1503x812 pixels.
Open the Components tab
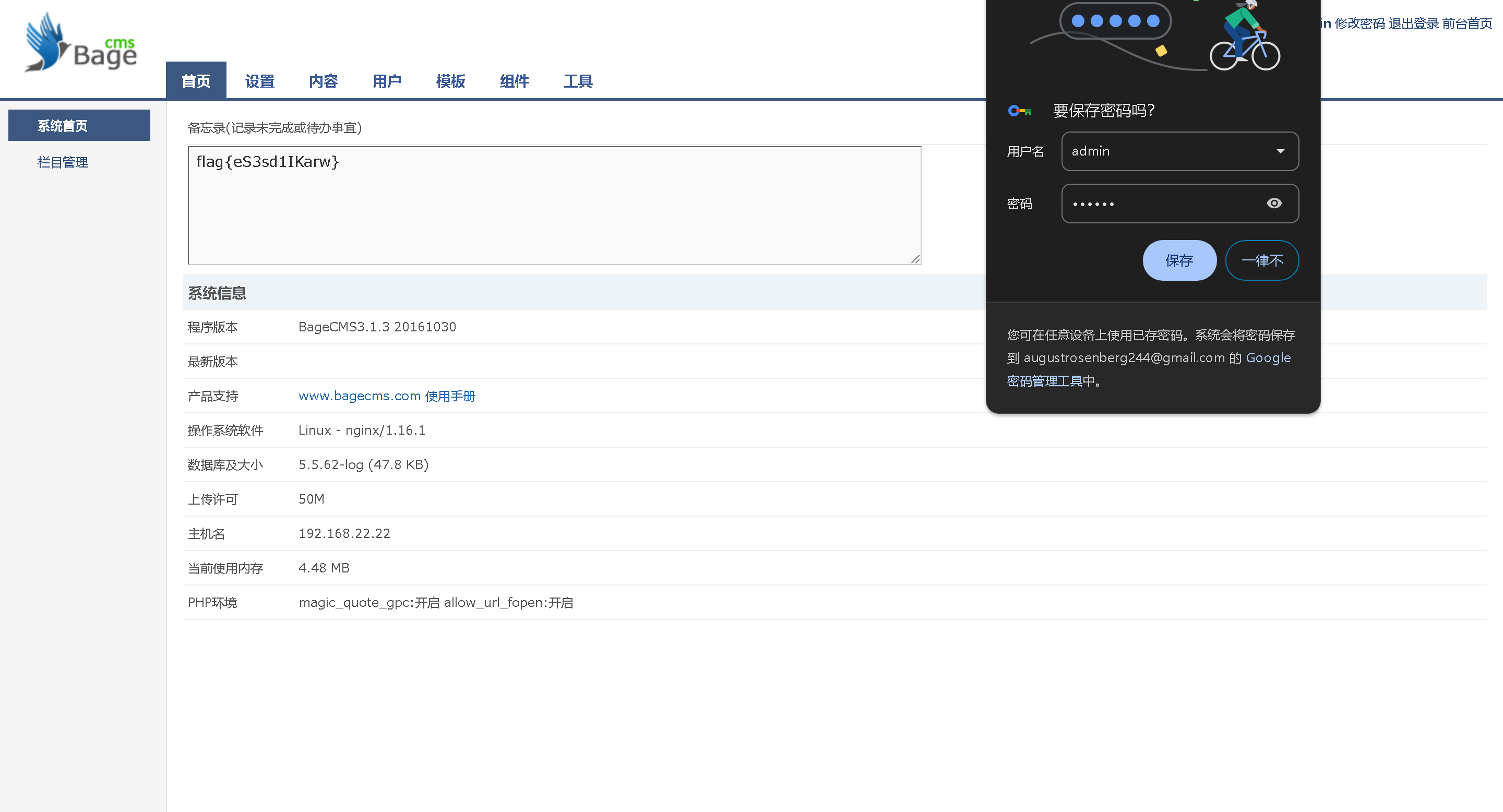[514, 81]
